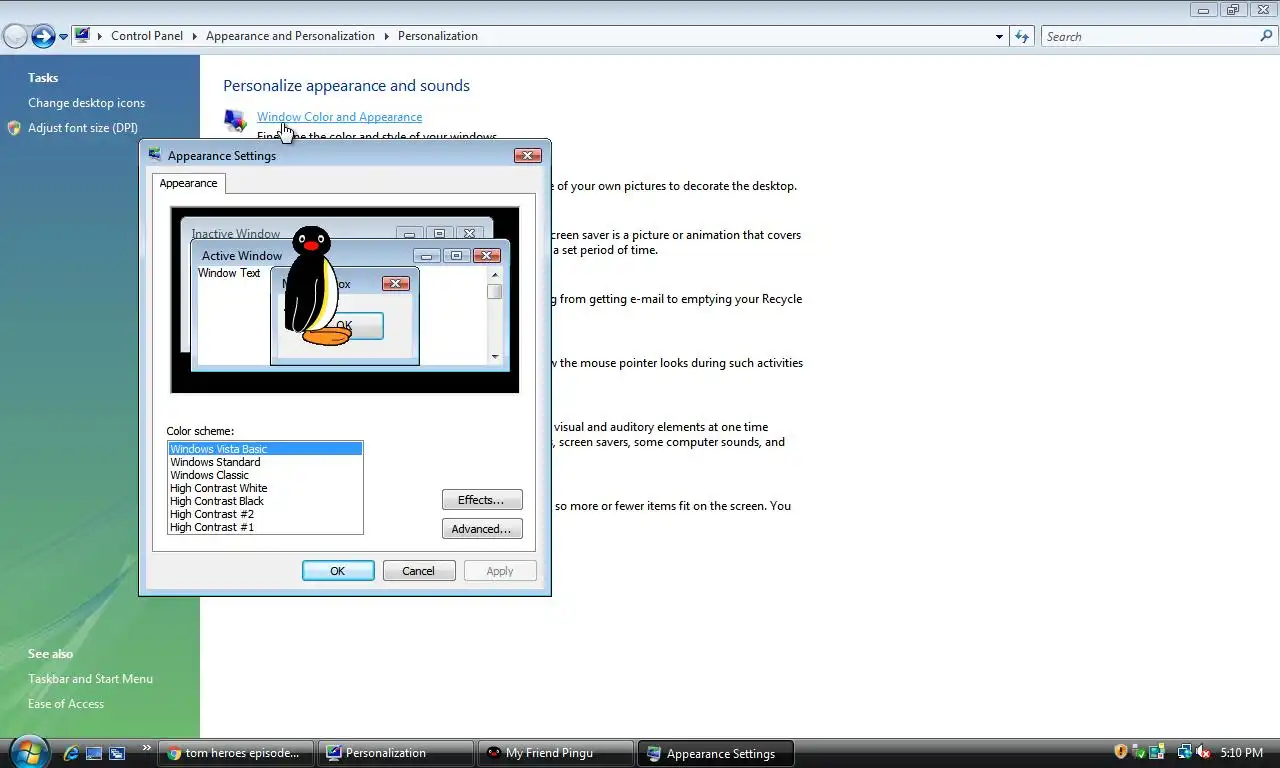Open the Windows Start orb
Viewport: 1280px width, 768px height.
[28, 751]
